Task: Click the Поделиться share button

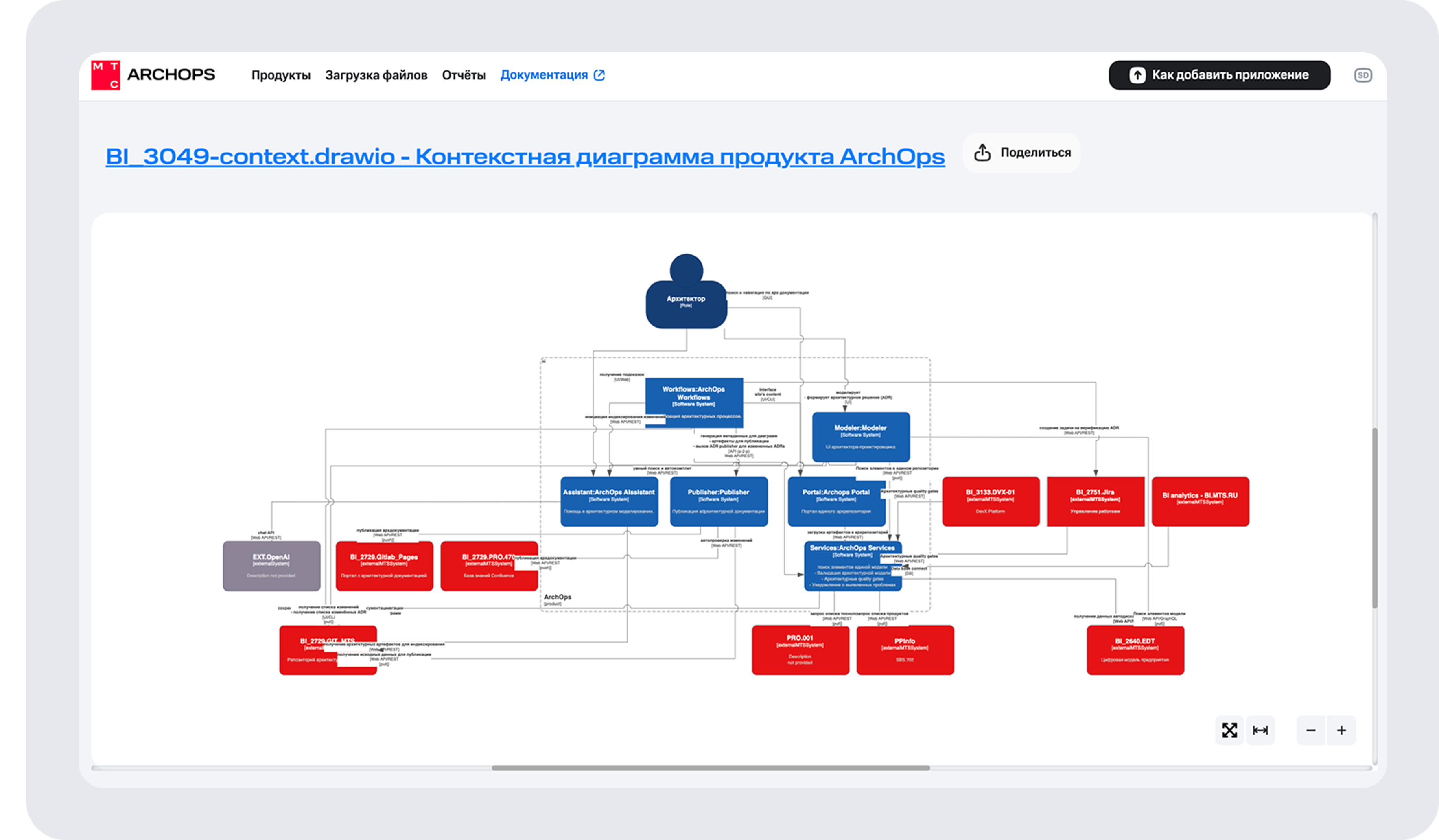Action: click(x=1021, y=153)
